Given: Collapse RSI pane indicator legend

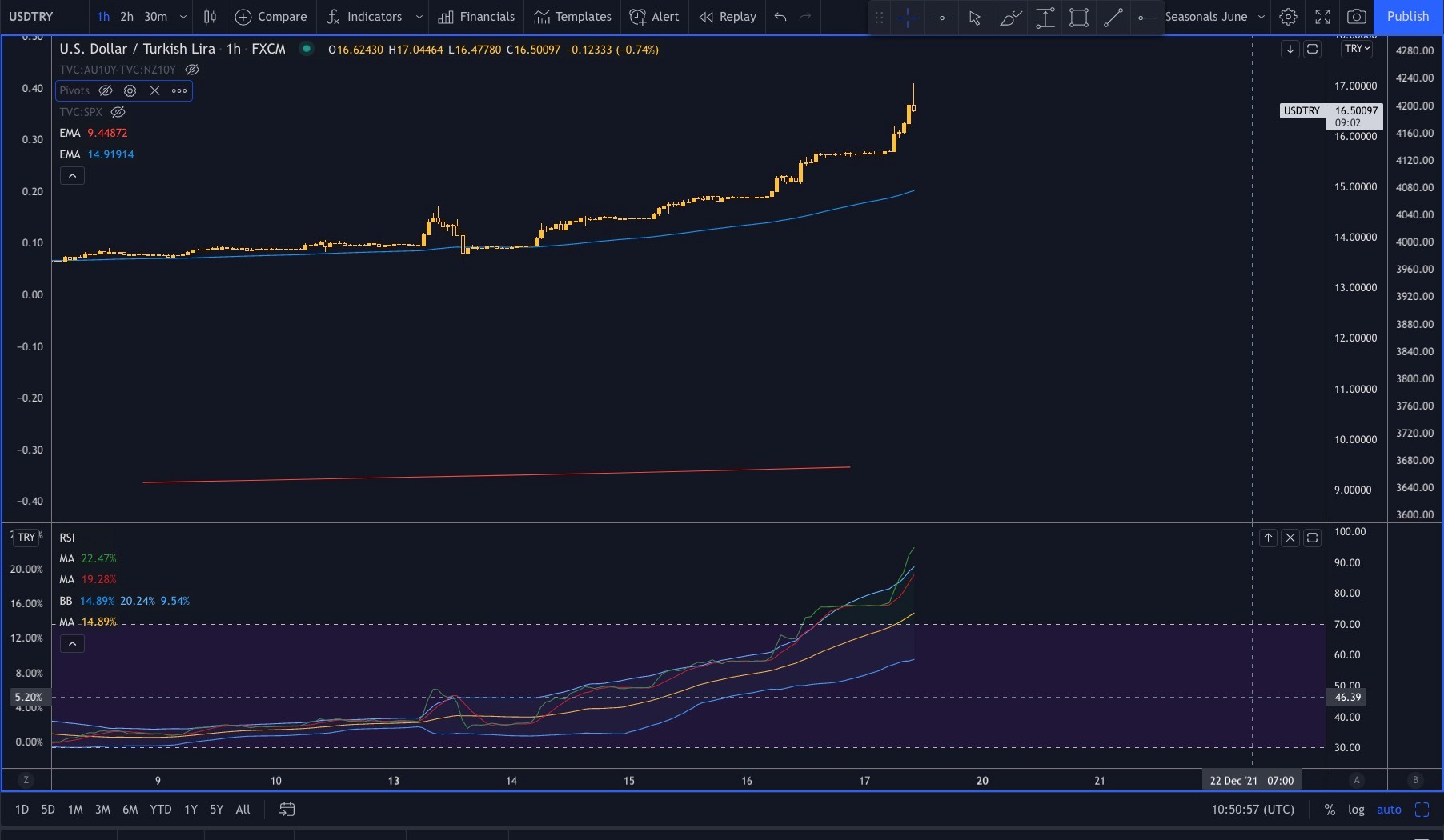Looking at the screenshot, I should 72,644.
